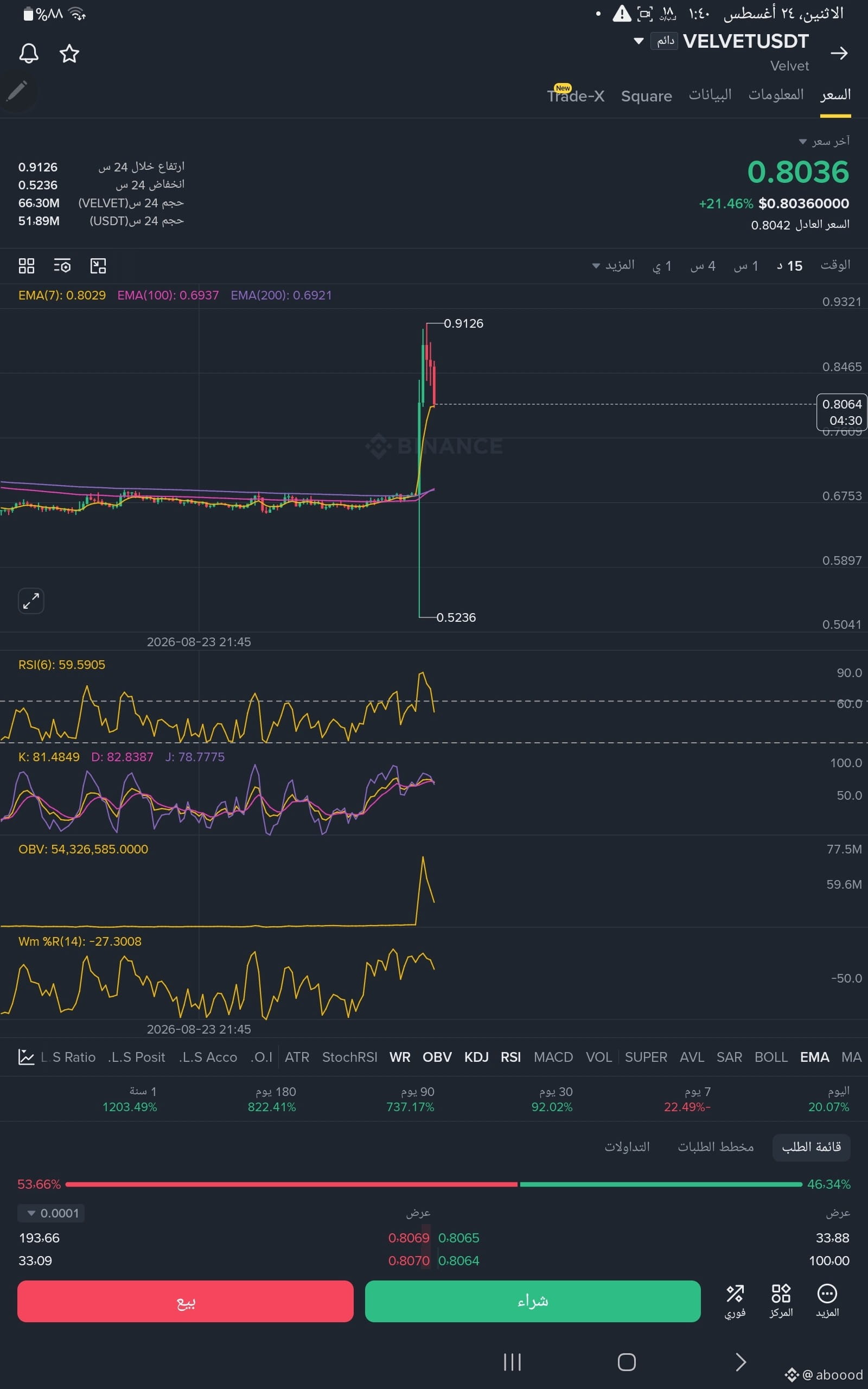
Task: Toggle chart picture-in-picture icon
Action: (x=98, y=266)
